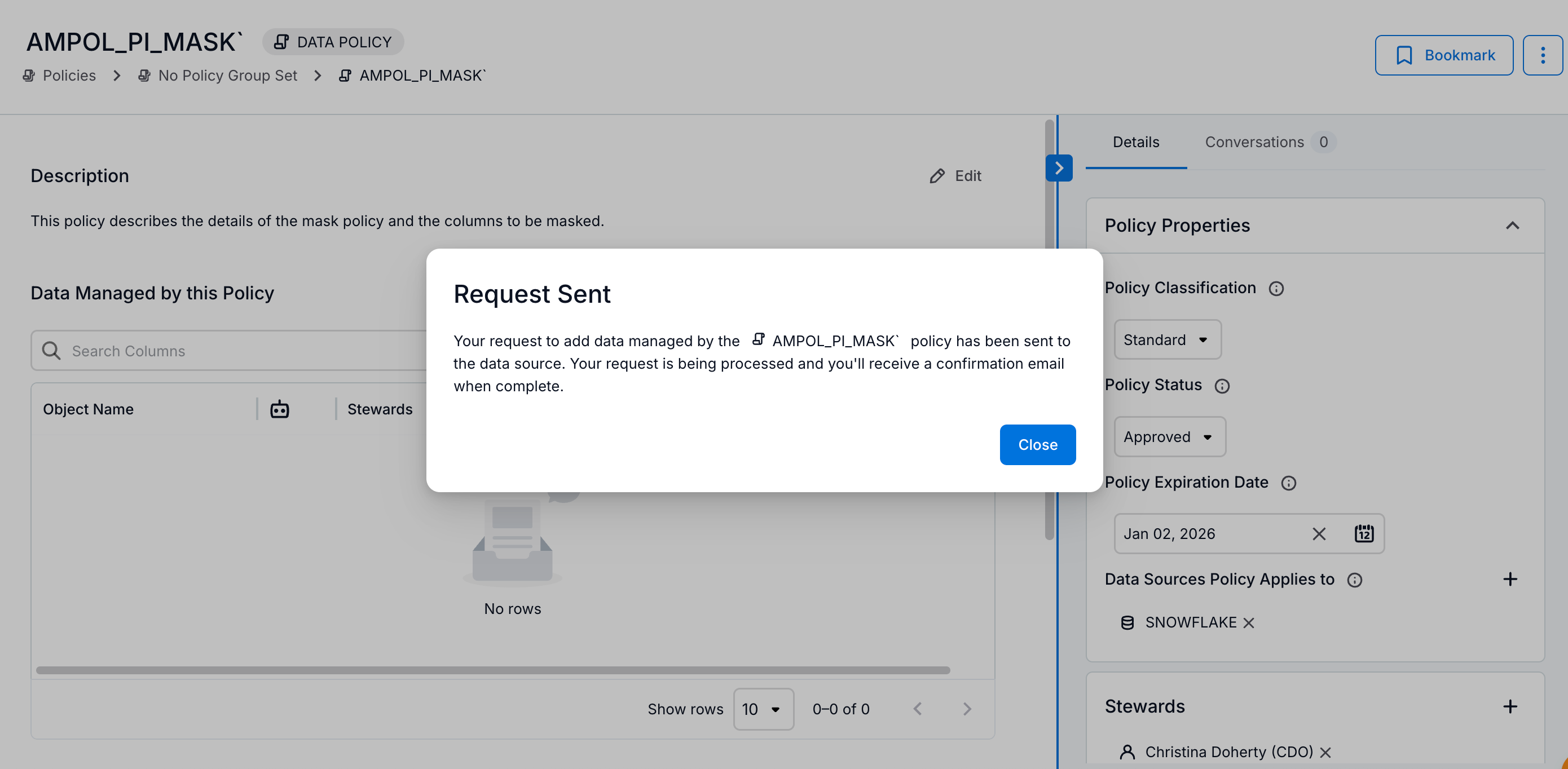Remove steward Christina Doherty (CDO)
Image resolution: width=1568 pixels, height=769 pixels.
click(x=1325, y=753)
